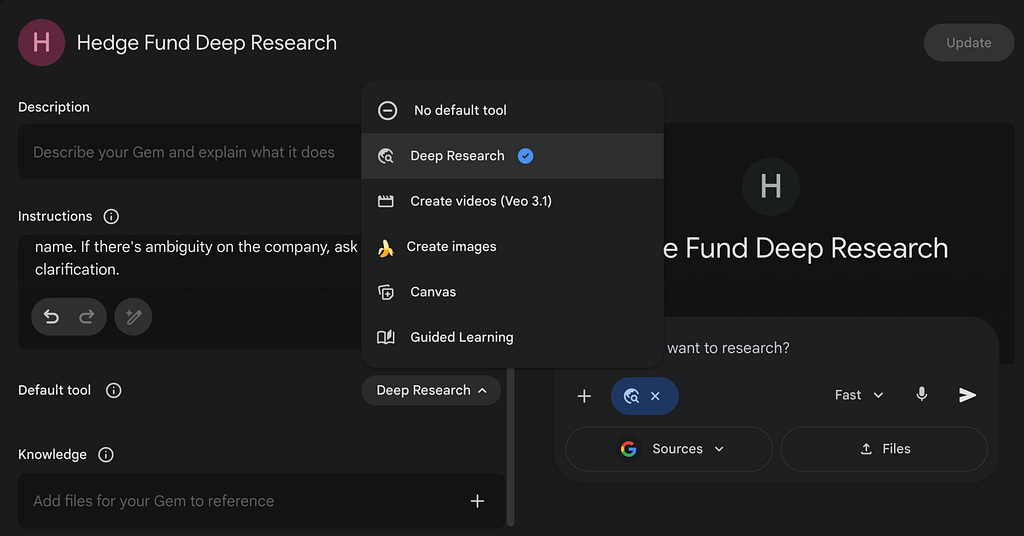Click the Veo video clapperboard icon
The width and height of the screenshot is (1024, 536).
click(386, 201)
